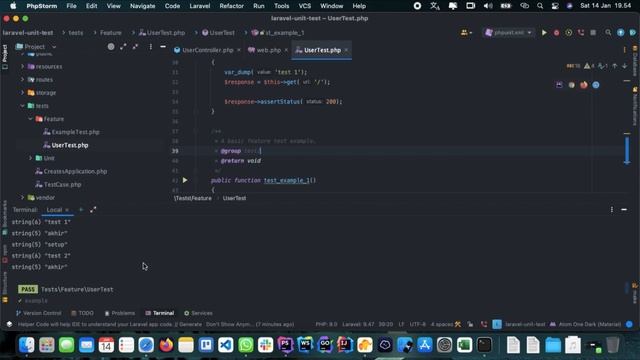Open the Services tool window
The height and width of the screenshot is (360, 640).
click(198, 313)
